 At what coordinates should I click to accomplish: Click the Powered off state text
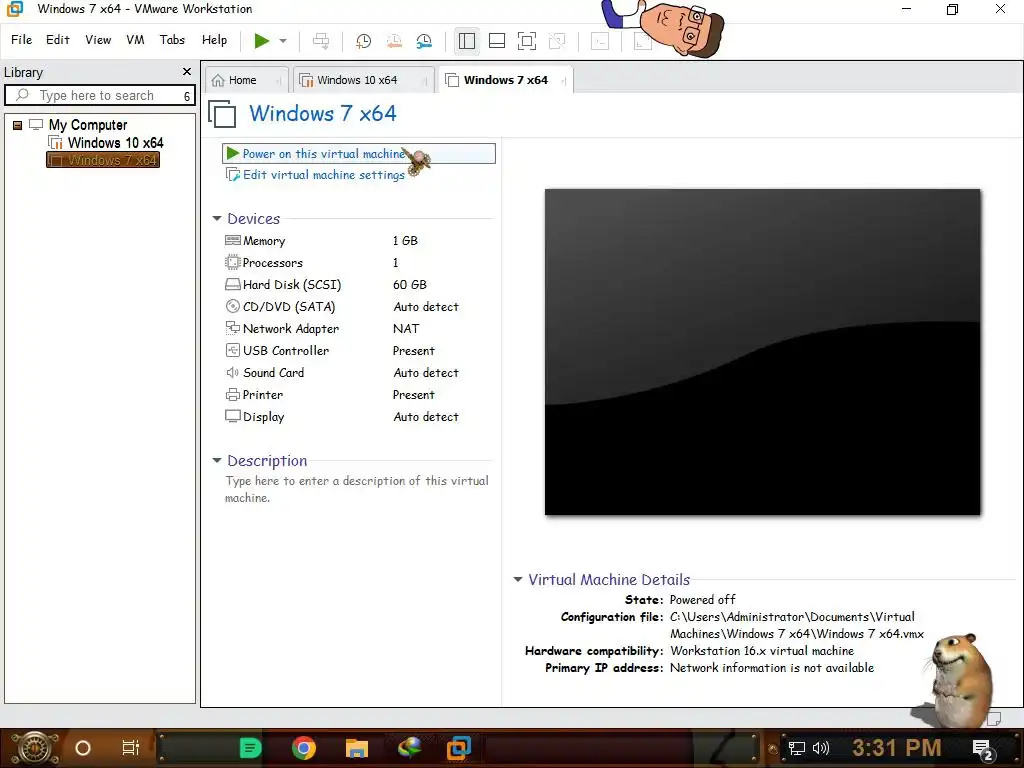pyautogui.click(x=702, y=600)
